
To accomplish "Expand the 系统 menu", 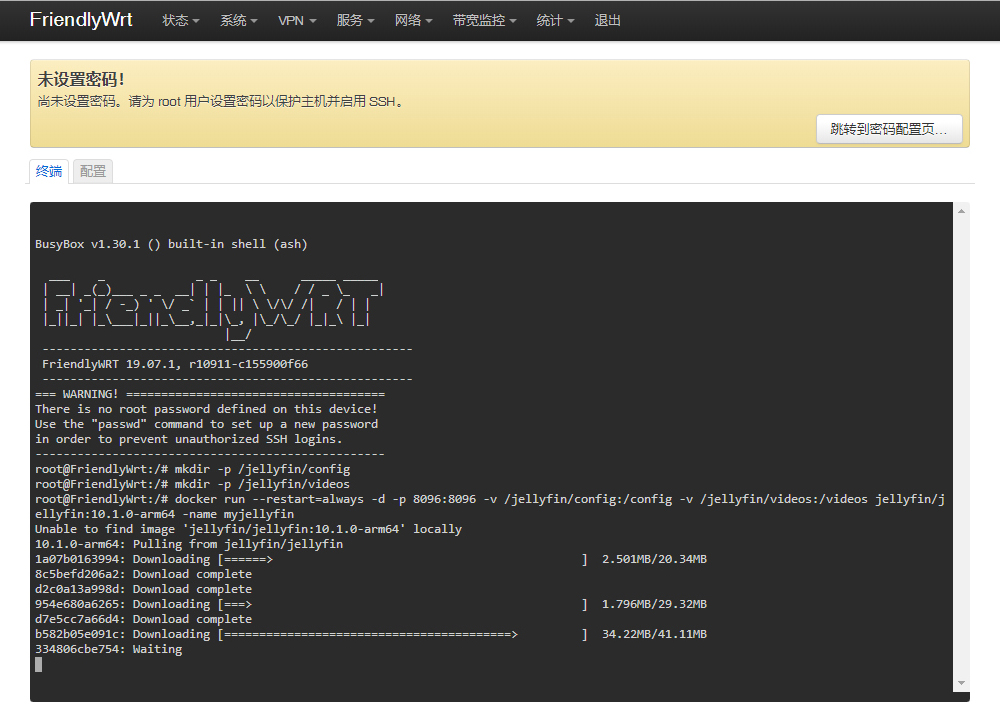I will [239, 20].
